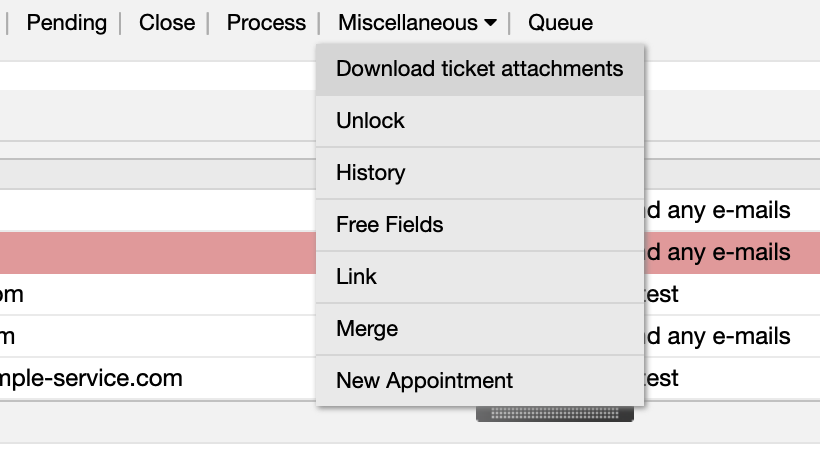Open the Queue action
Image resolution: width=820 pixels, height=452 pixels.
tap(560, 23)
